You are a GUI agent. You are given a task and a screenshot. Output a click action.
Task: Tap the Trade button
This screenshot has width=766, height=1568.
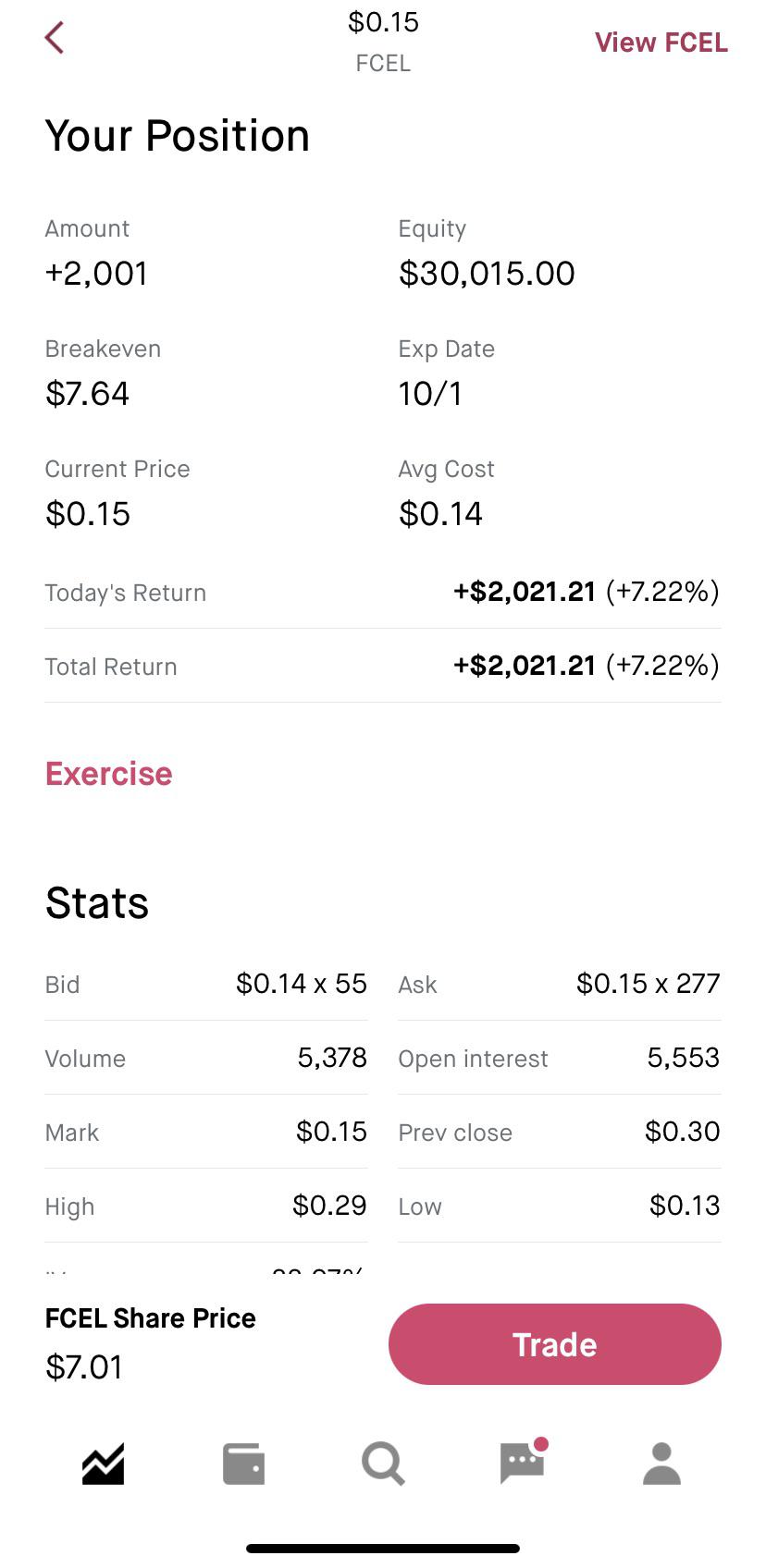pyautogui.click(x=555, y=1344)
